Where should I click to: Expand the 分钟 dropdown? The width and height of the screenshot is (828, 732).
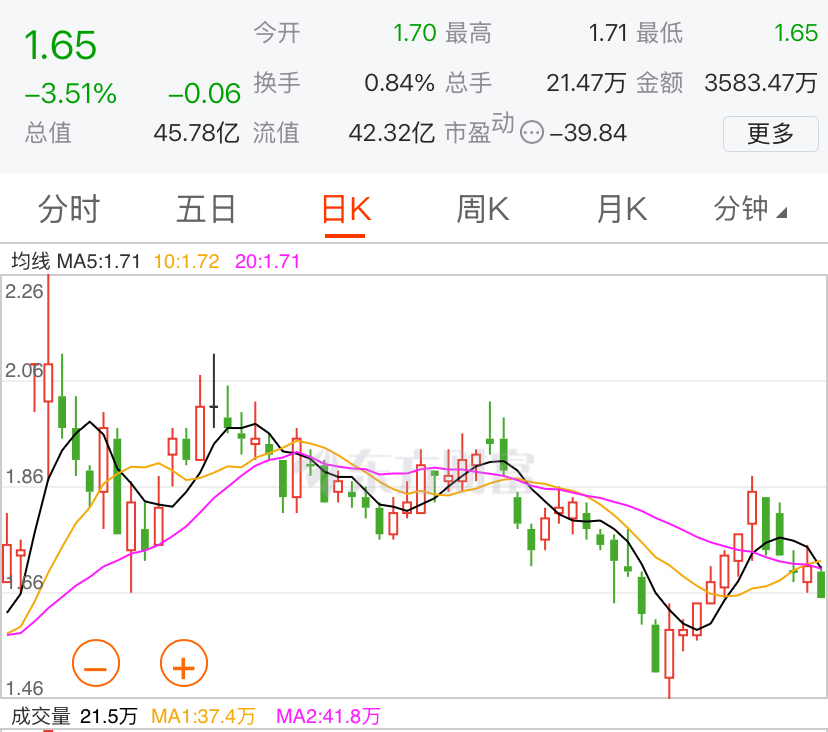pyautogui.click(x=750, y=209)
